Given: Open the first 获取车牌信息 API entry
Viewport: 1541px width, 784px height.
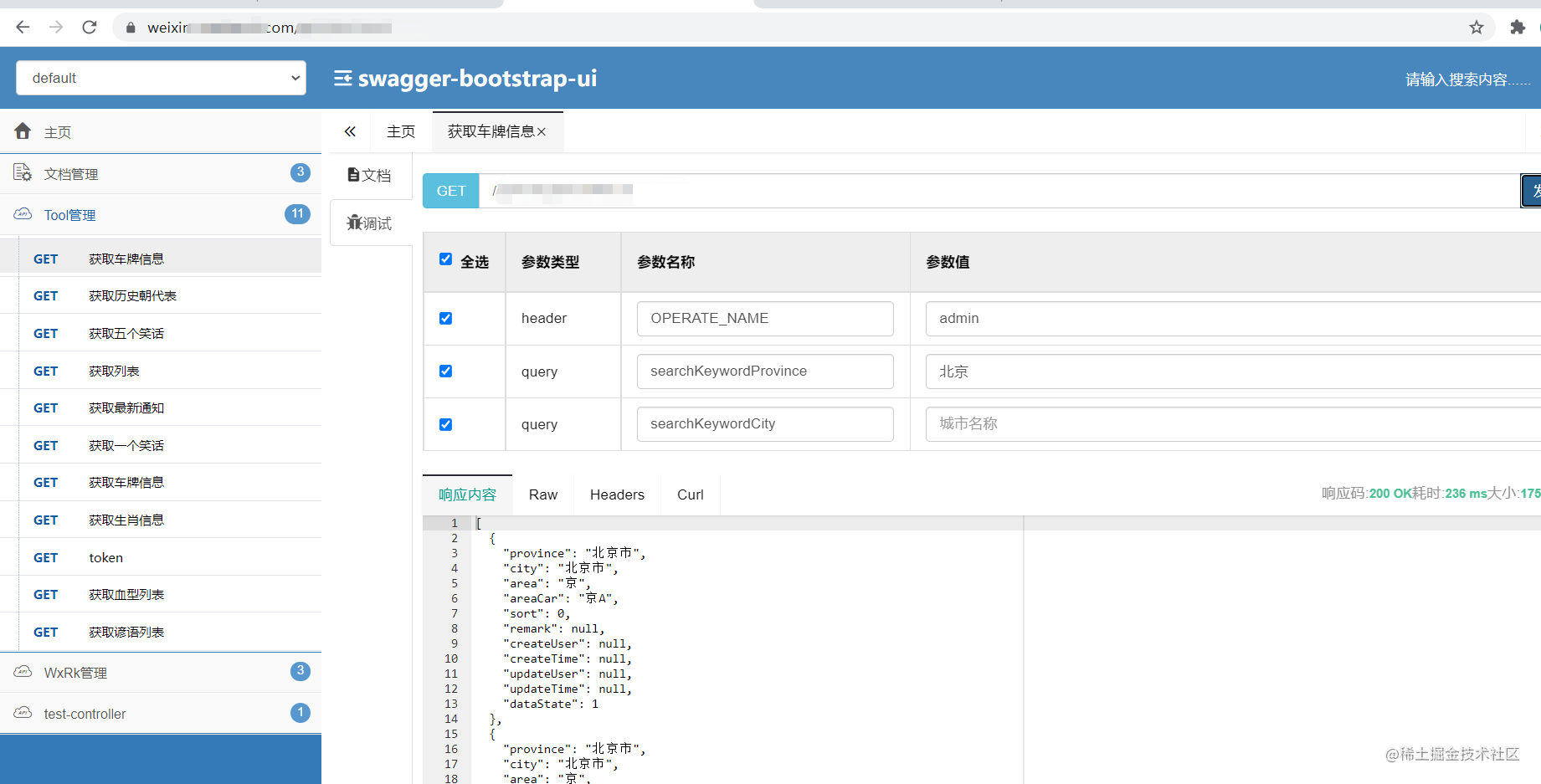Looking at the screenshot, I should pyautogui.click(x=161, y=259).
